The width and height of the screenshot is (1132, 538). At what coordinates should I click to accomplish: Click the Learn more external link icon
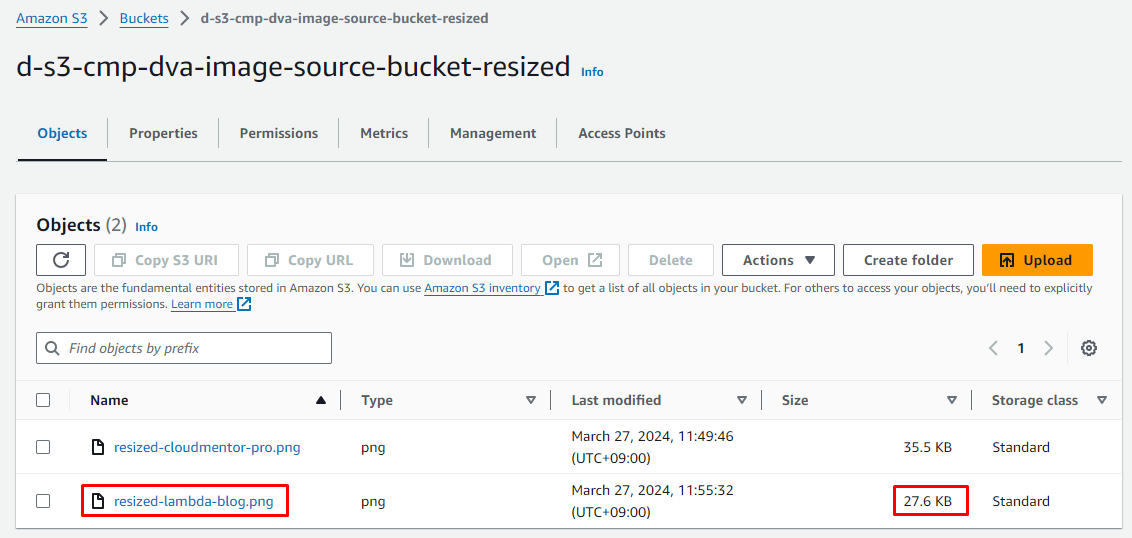point(244,304)
